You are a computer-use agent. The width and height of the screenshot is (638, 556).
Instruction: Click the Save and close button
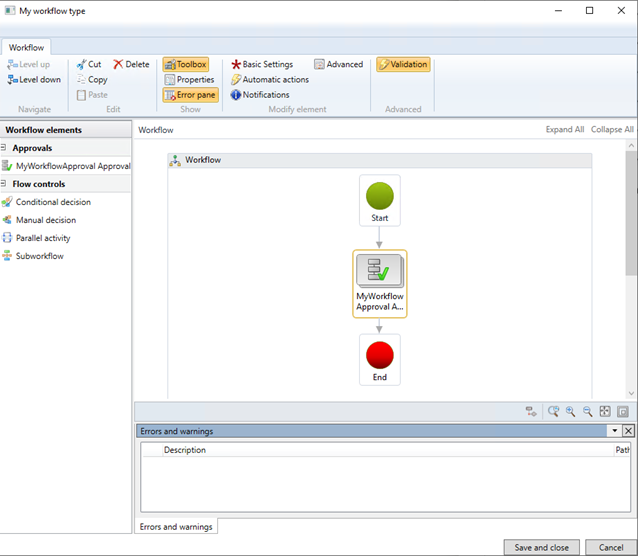pos(542,548)
